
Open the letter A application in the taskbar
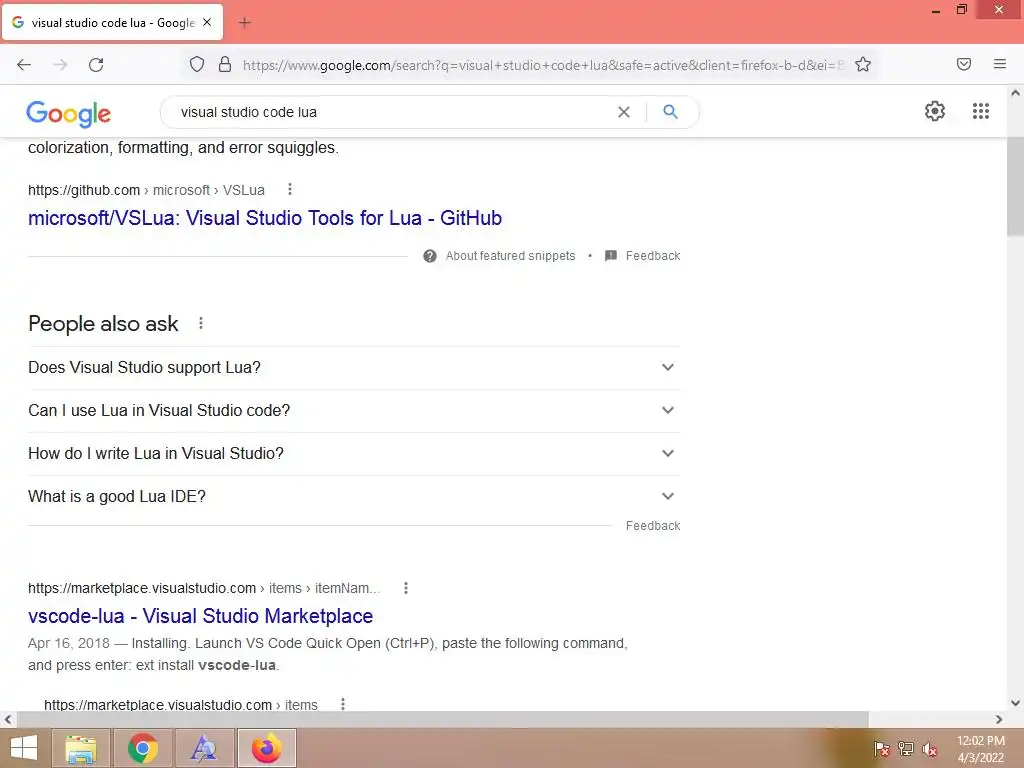204,748
